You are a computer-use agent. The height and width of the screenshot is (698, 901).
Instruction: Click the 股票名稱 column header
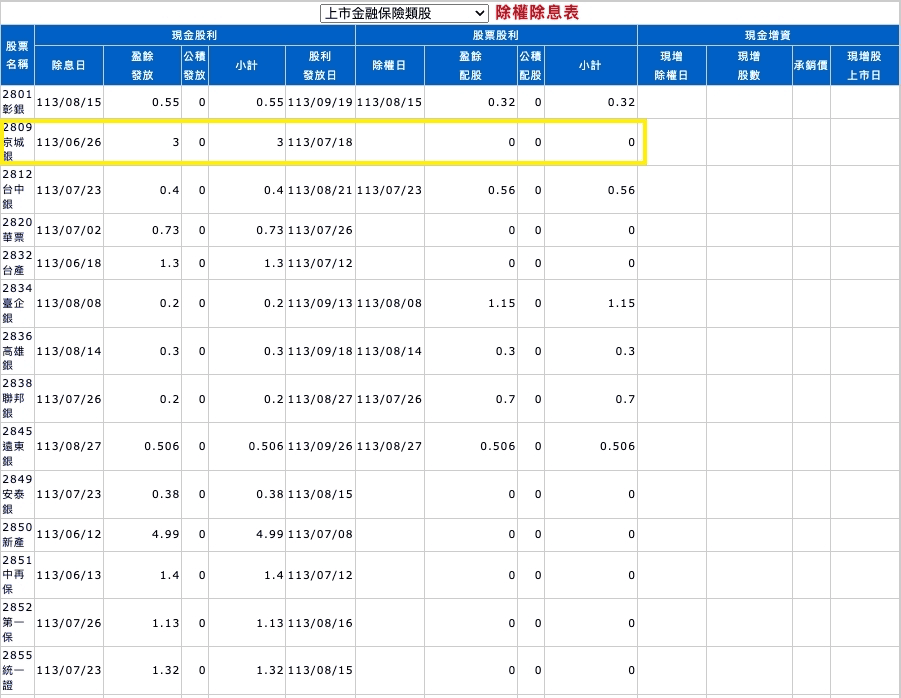(17, 55)
